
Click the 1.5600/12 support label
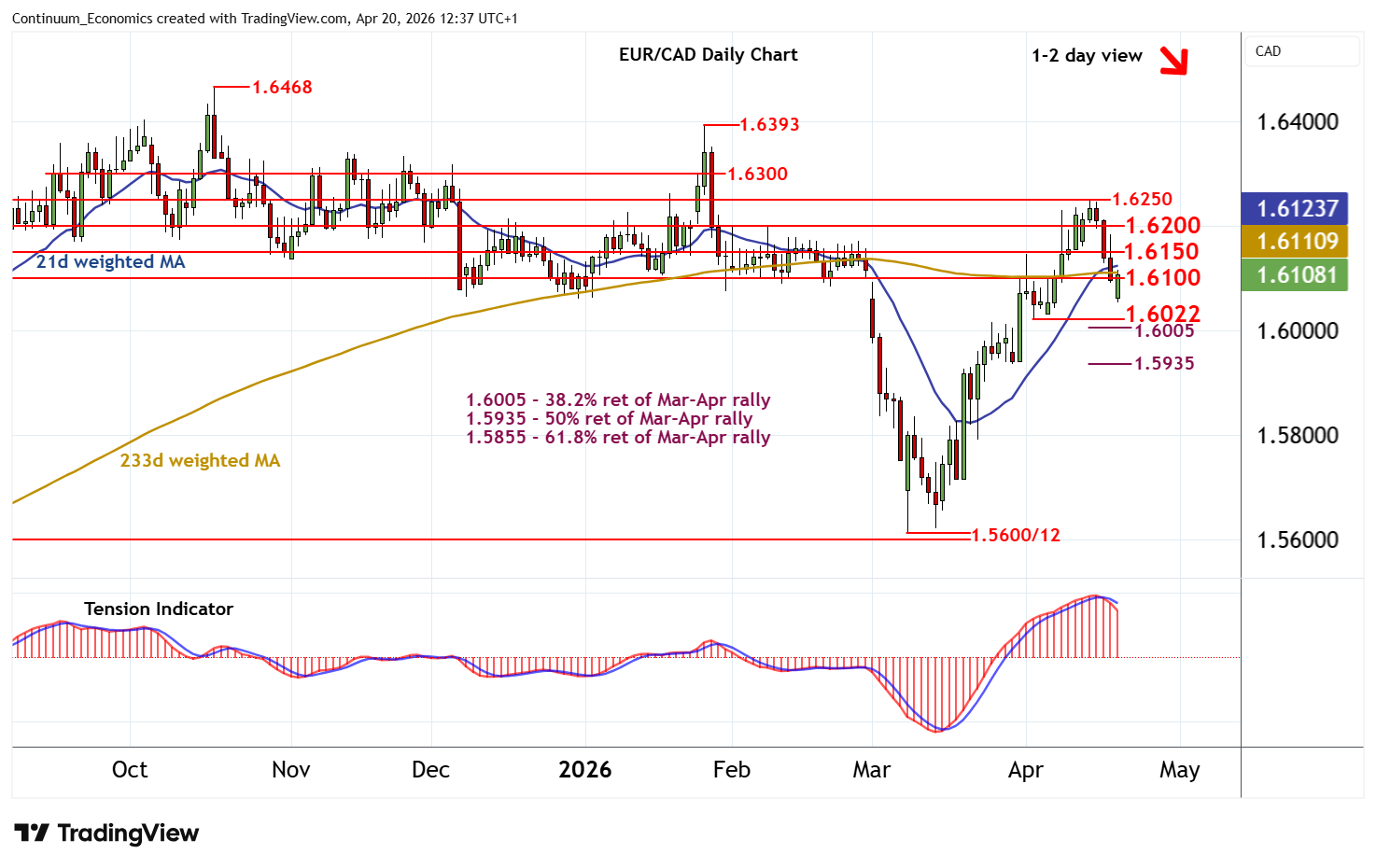(x=1016, y=535)
